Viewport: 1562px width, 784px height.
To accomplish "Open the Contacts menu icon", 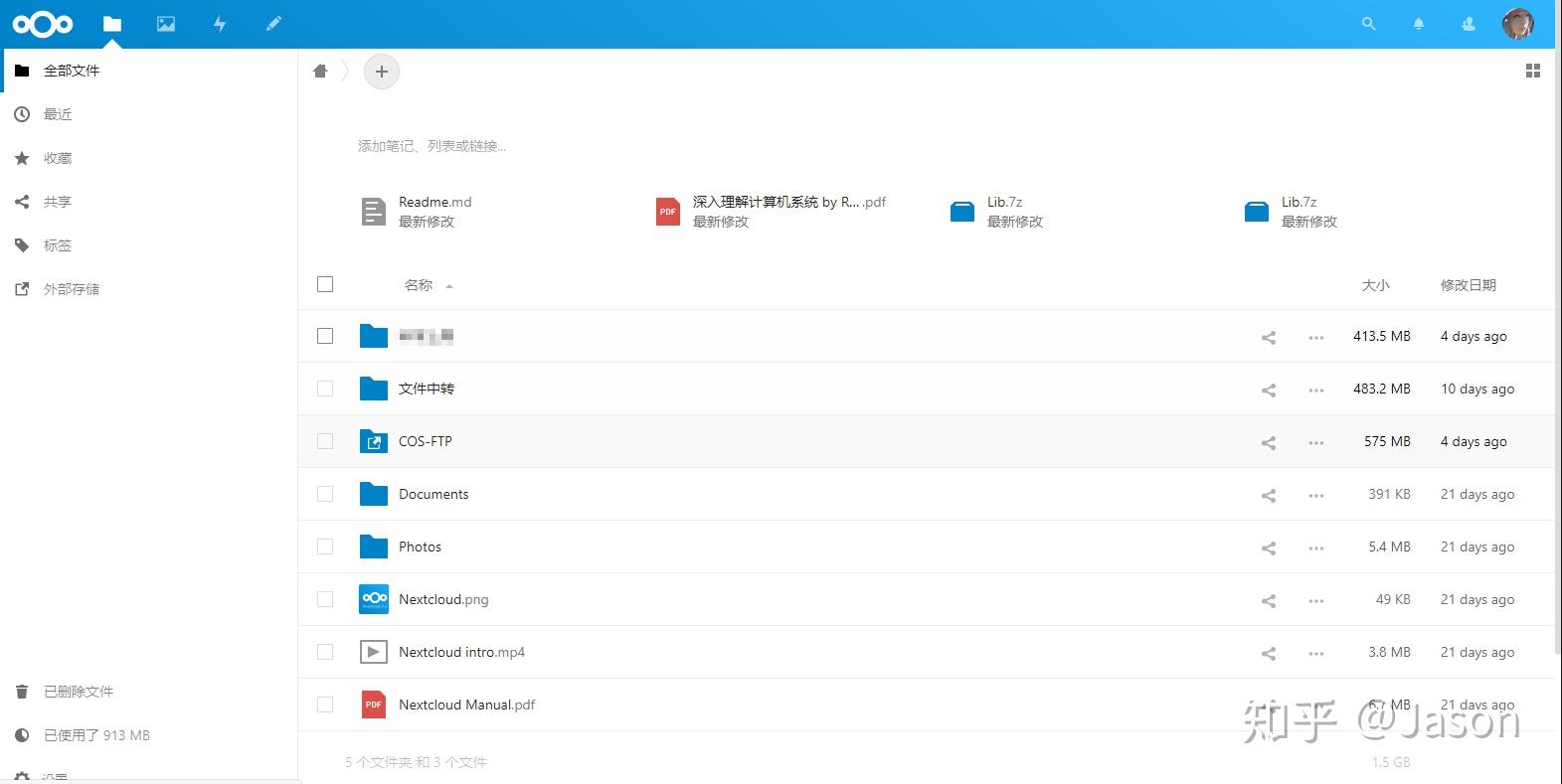I will [x=1469, y=24].
